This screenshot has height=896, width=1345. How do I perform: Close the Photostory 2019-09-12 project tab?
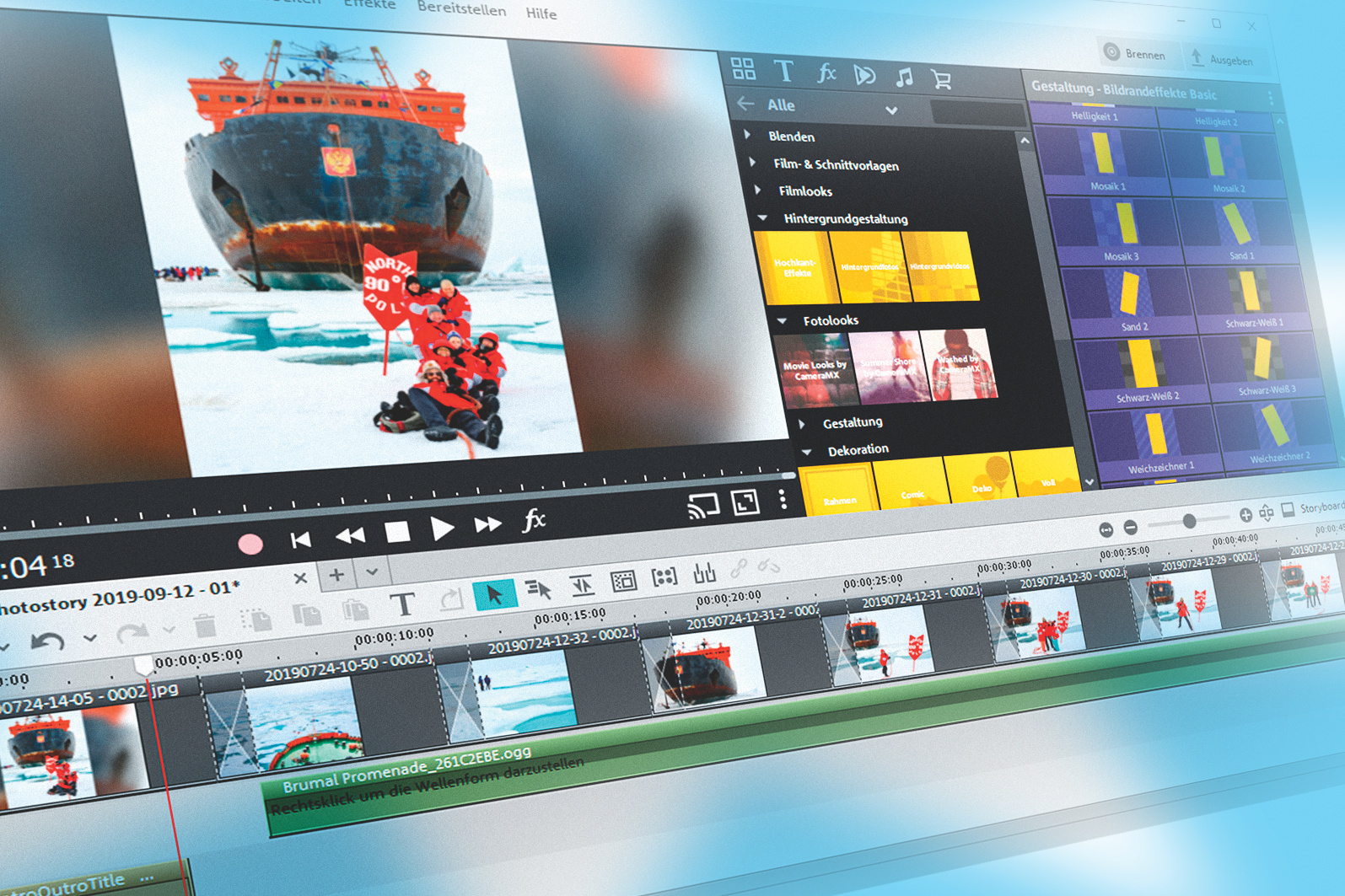300,578
